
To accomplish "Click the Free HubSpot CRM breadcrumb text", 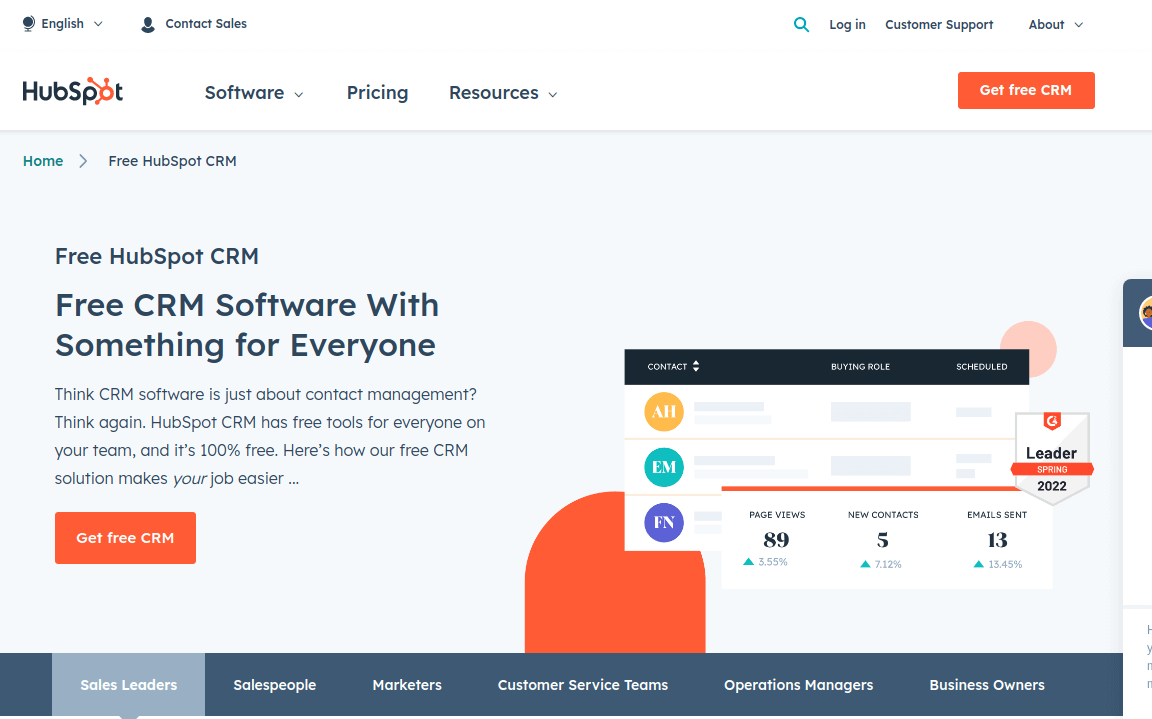I will pos(173,161).
